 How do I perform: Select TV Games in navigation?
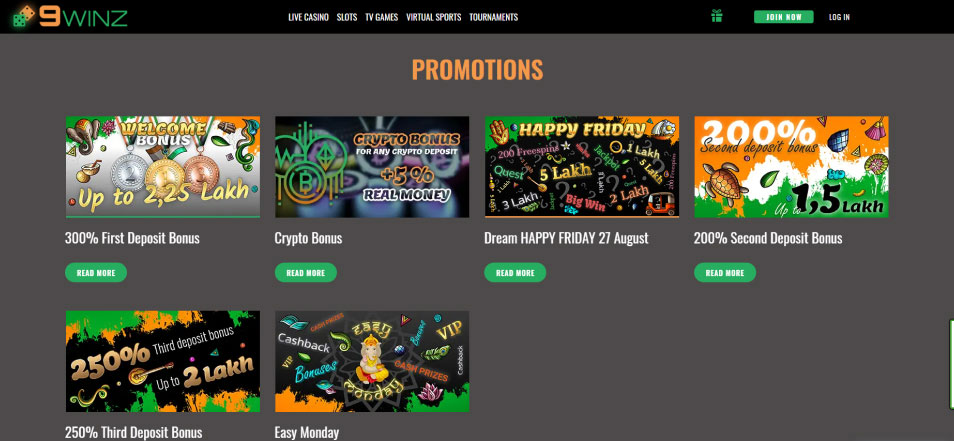pyautogui.click(x=381, y=17)
